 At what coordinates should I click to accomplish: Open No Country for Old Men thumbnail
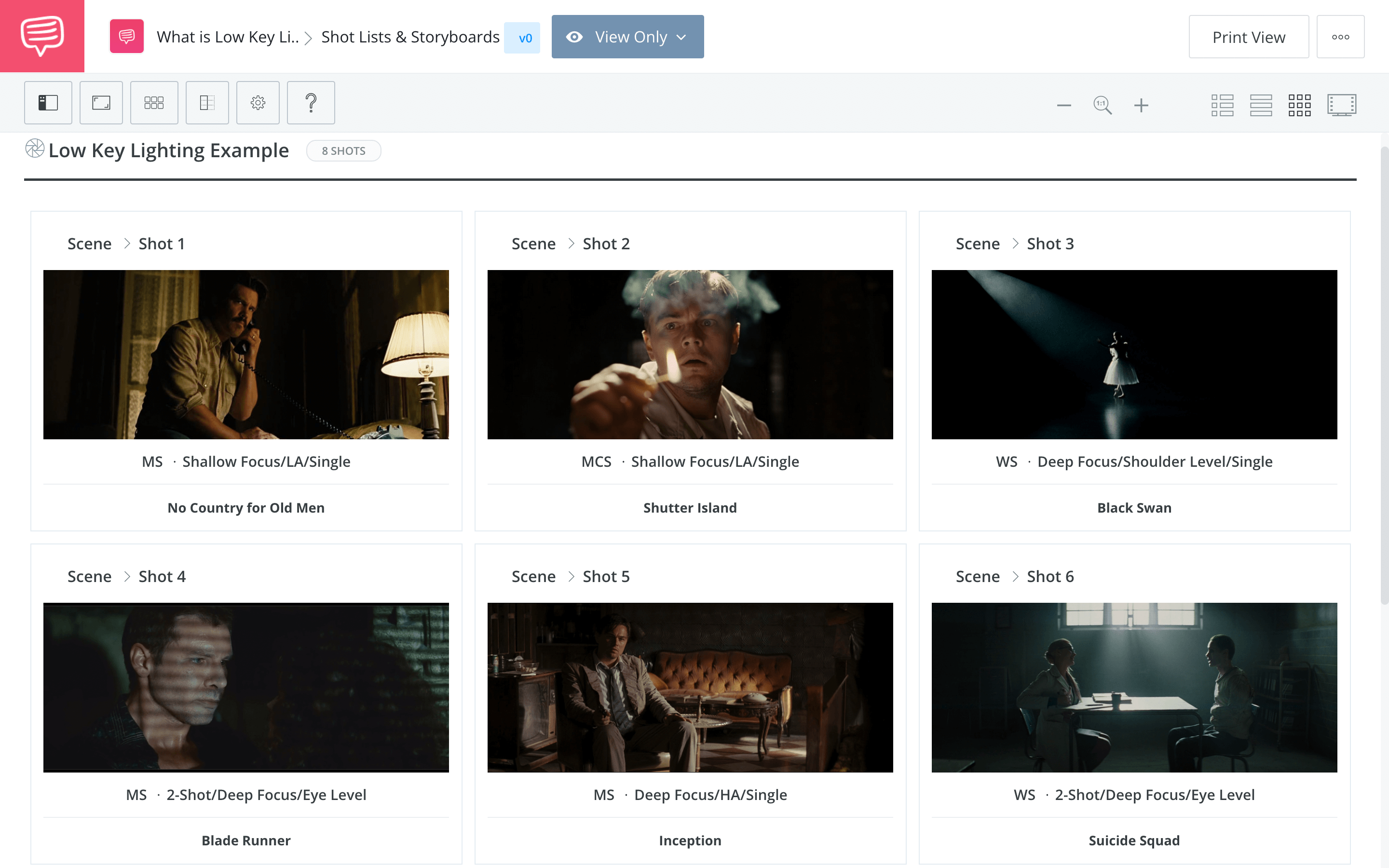[x=245, y=354]
